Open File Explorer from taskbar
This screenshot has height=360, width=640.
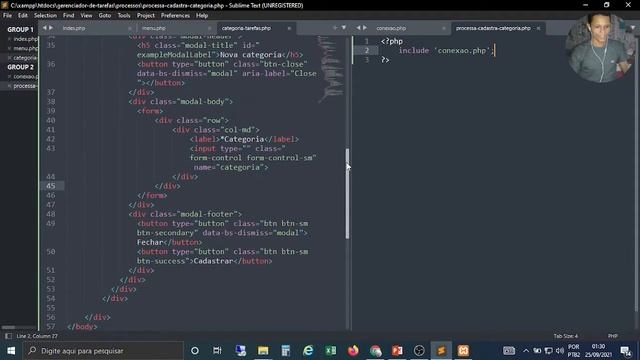pos(263,351)
